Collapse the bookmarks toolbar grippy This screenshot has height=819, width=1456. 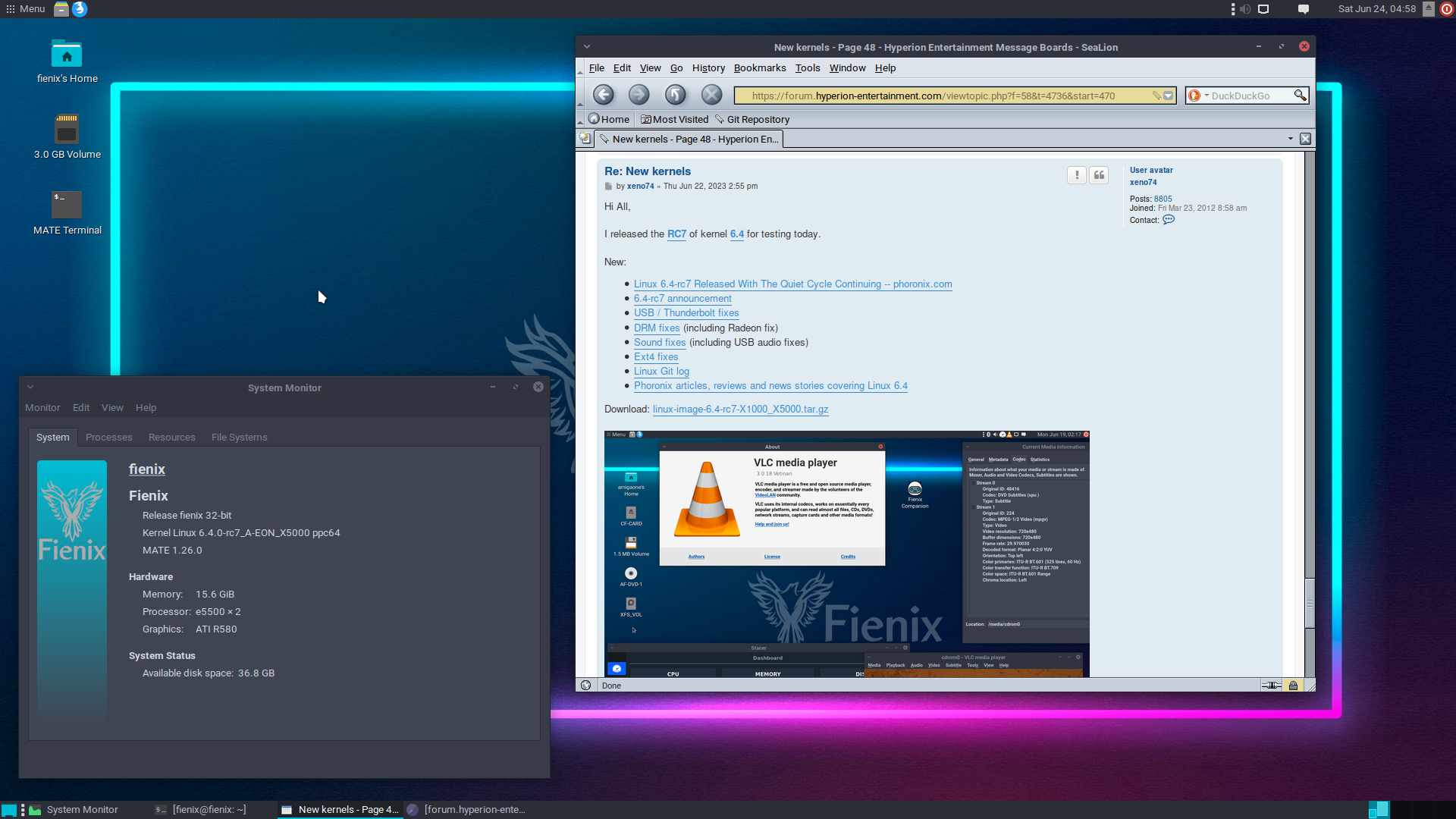tap(580, 120)
